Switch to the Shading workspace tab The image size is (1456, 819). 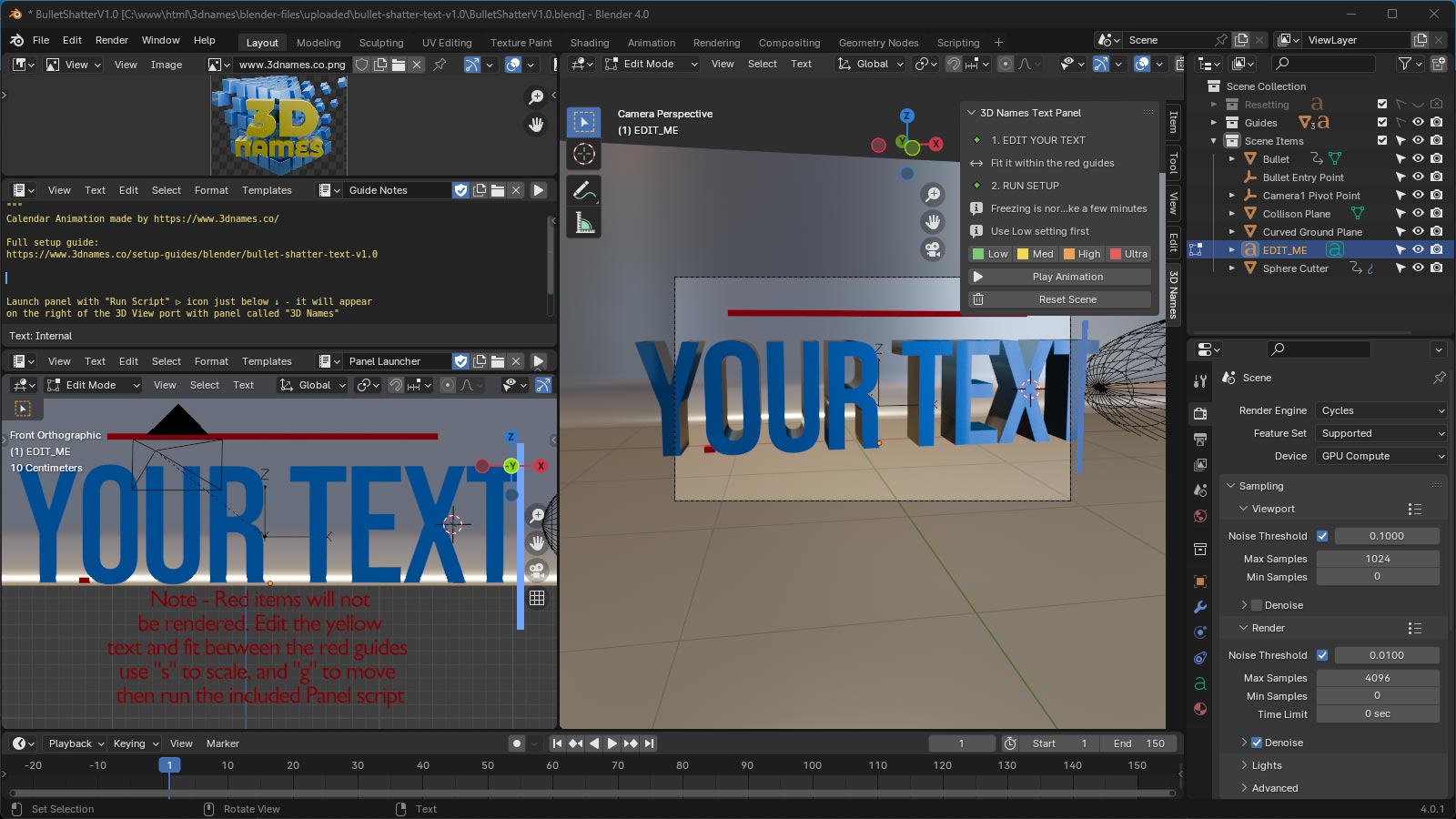590,42
